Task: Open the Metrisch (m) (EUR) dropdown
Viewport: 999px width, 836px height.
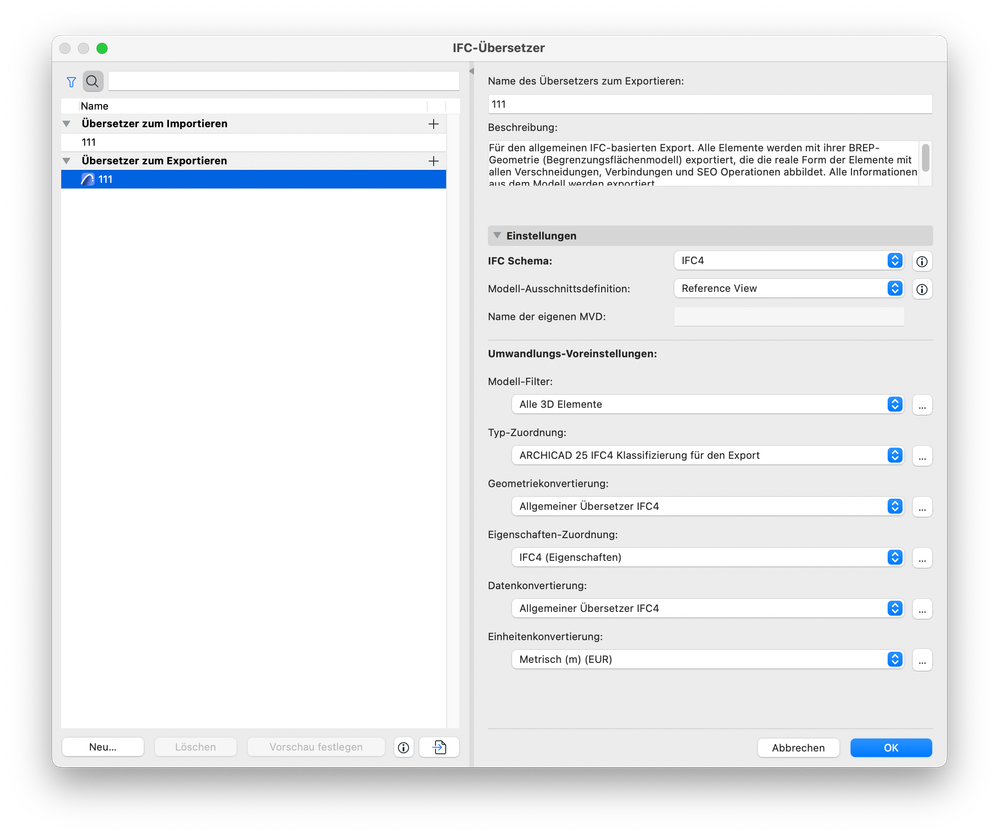Action: coord(707,659)
